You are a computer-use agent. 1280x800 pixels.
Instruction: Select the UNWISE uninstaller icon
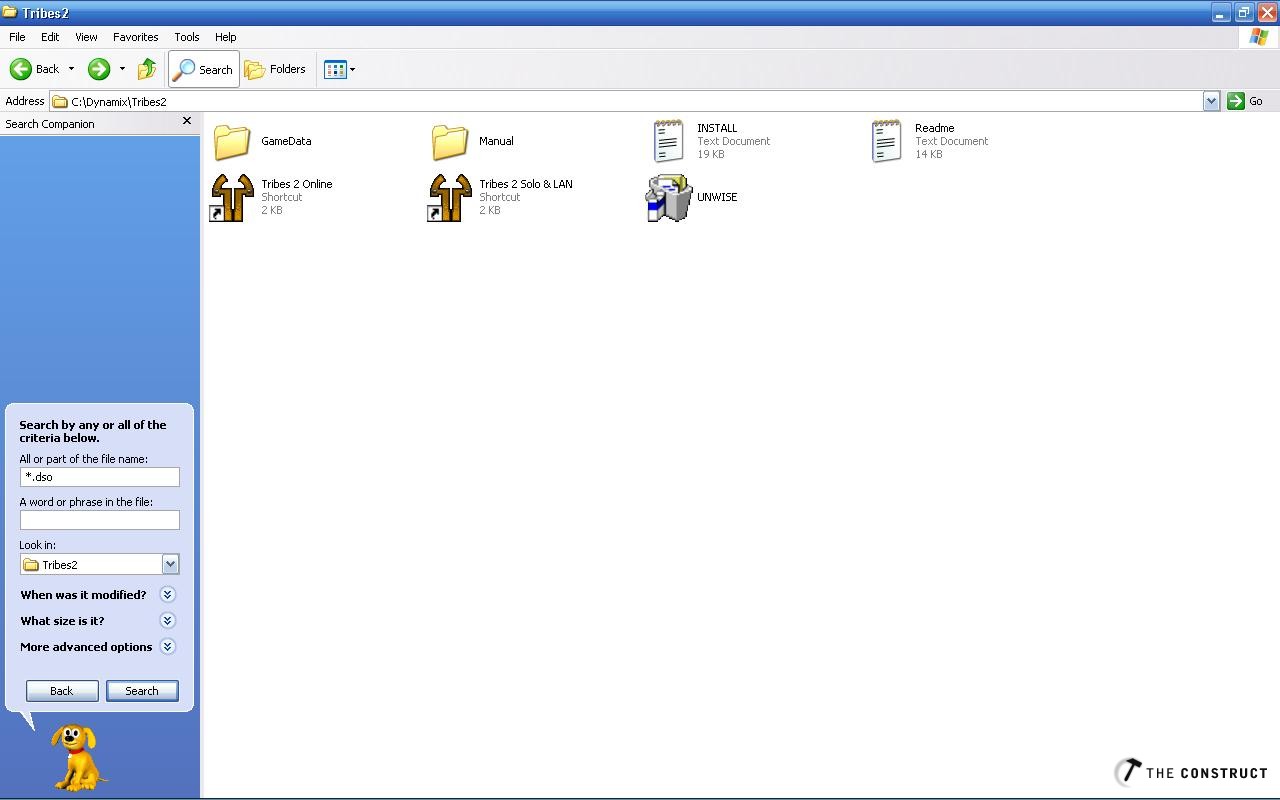click(x=668, y=197)
